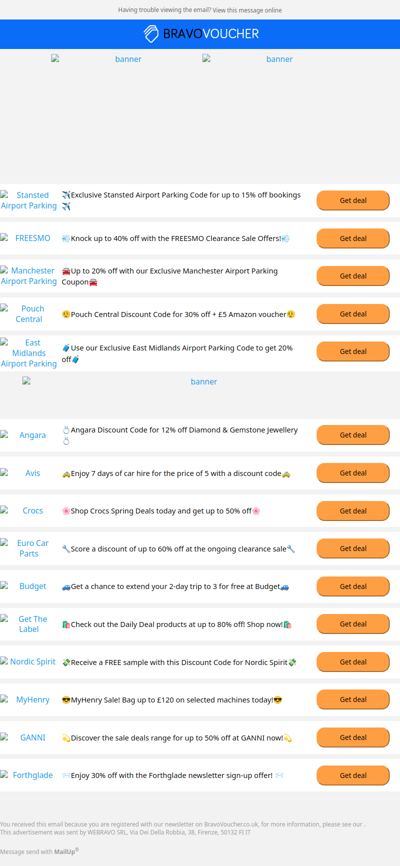Open the Angara brand link
Image resolution: width=400 pixels, height=866 pixels.
[33, 435]
